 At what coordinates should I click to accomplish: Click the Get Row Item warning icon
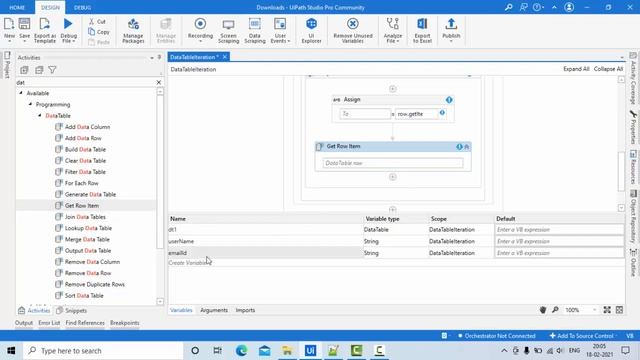pyautogui.click(x=460, y=147)
